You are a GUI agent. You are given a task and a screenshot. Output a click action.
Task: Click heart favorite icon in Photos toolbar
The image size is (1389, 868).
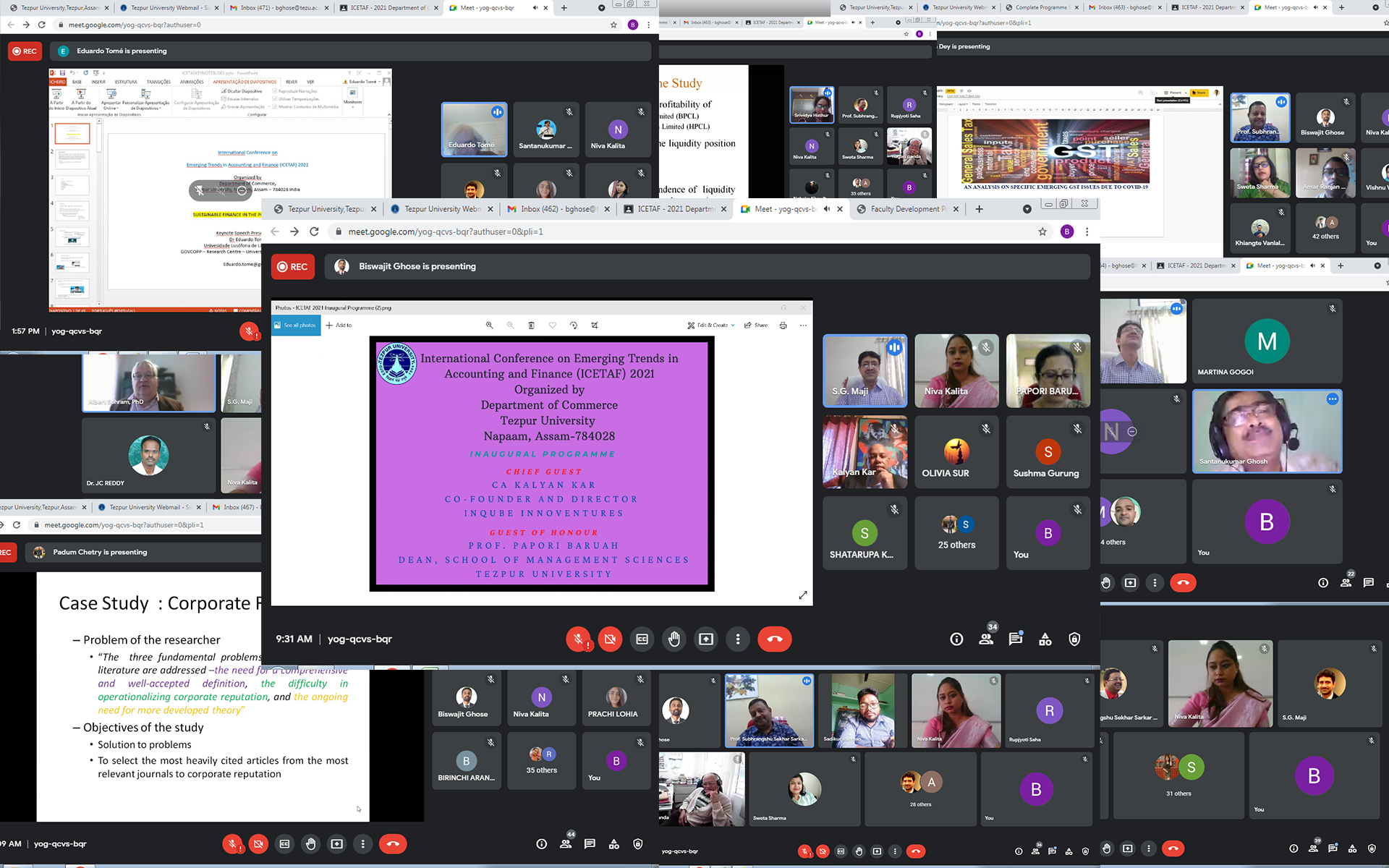click(x=552, y=325)
